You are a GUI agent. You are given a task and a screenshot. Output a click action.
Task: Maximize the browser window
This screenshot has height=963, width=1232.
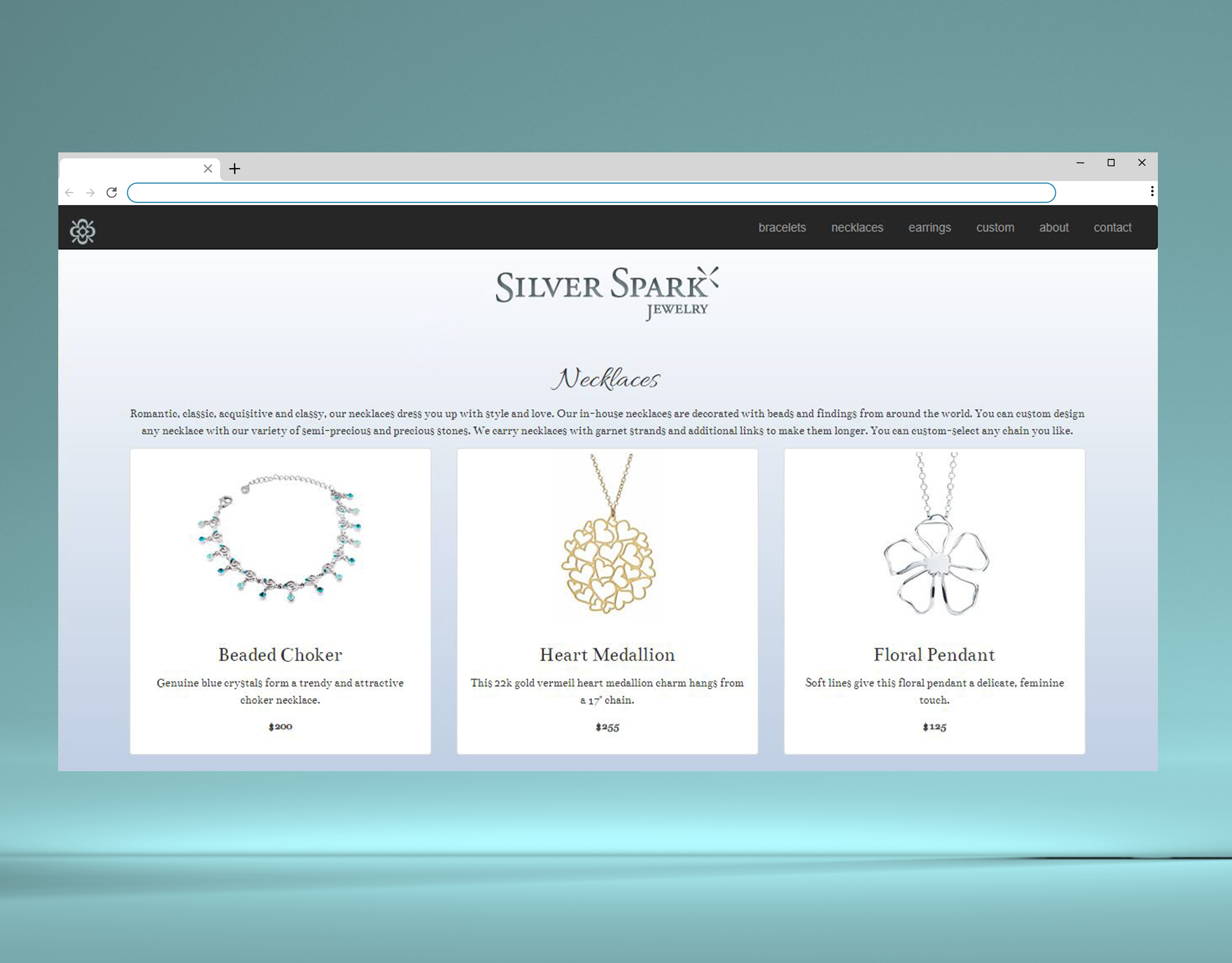[x=1111, y=163]
